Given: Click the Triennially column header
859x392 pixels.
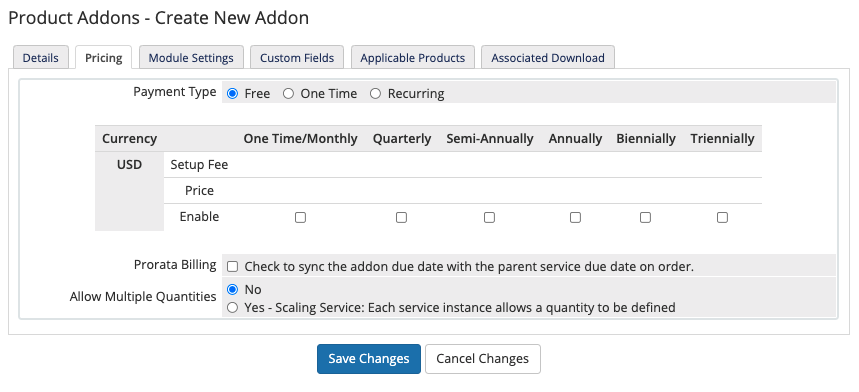Looking at the screenshot, I should pyautogui.click(x=723, y=139).
